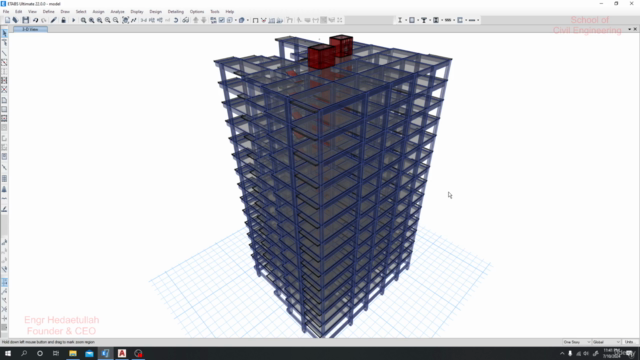Open the Options menu

point(197,12)
